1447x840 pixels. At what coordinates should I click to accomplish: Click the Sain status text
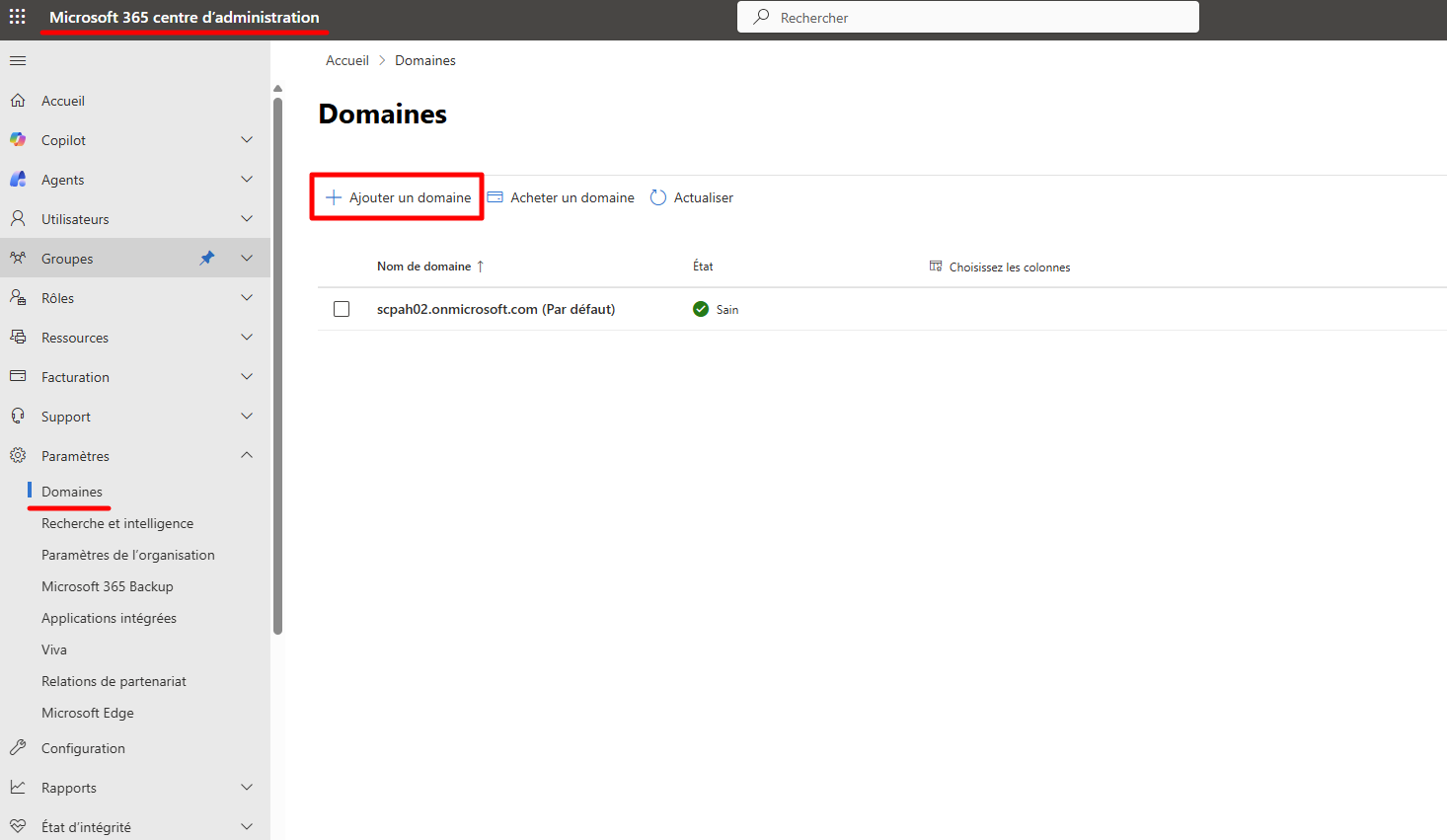click(727, 310)
